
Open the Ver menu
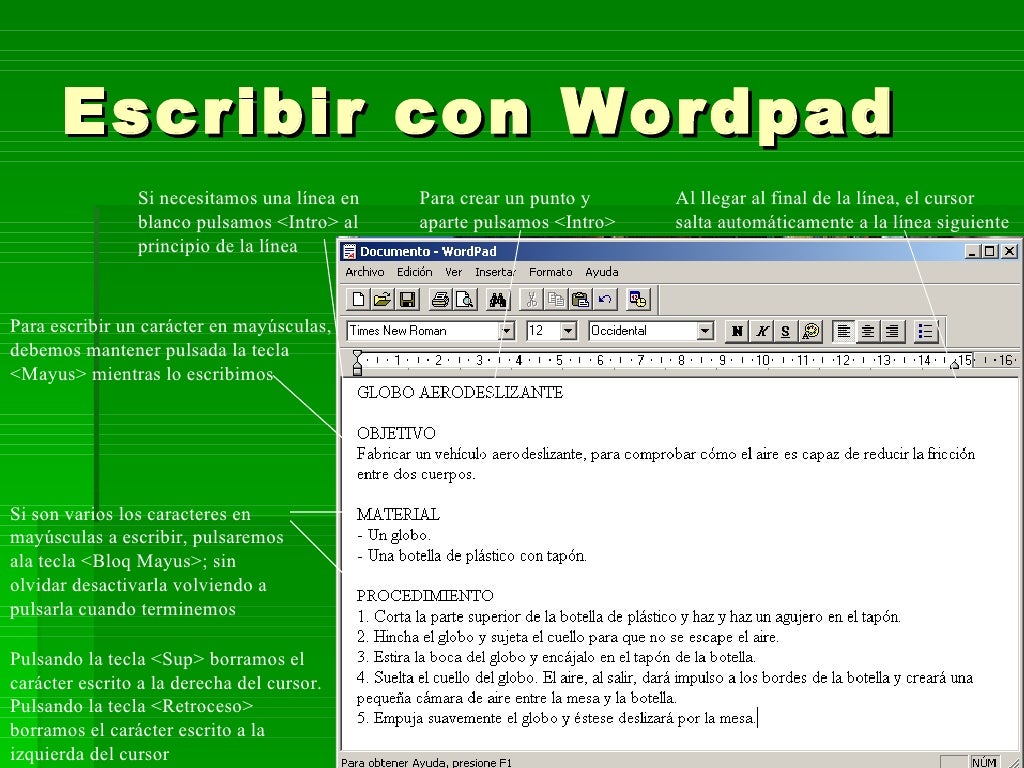453,272
